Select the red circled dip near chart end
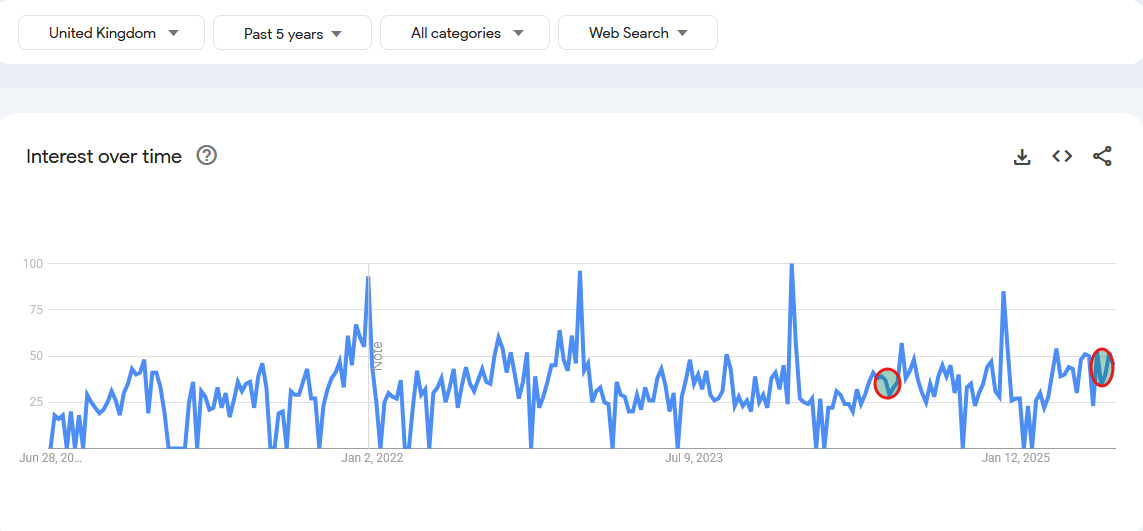Image resolution: width=1143 pixels, height=531 pixels. 1101,368
